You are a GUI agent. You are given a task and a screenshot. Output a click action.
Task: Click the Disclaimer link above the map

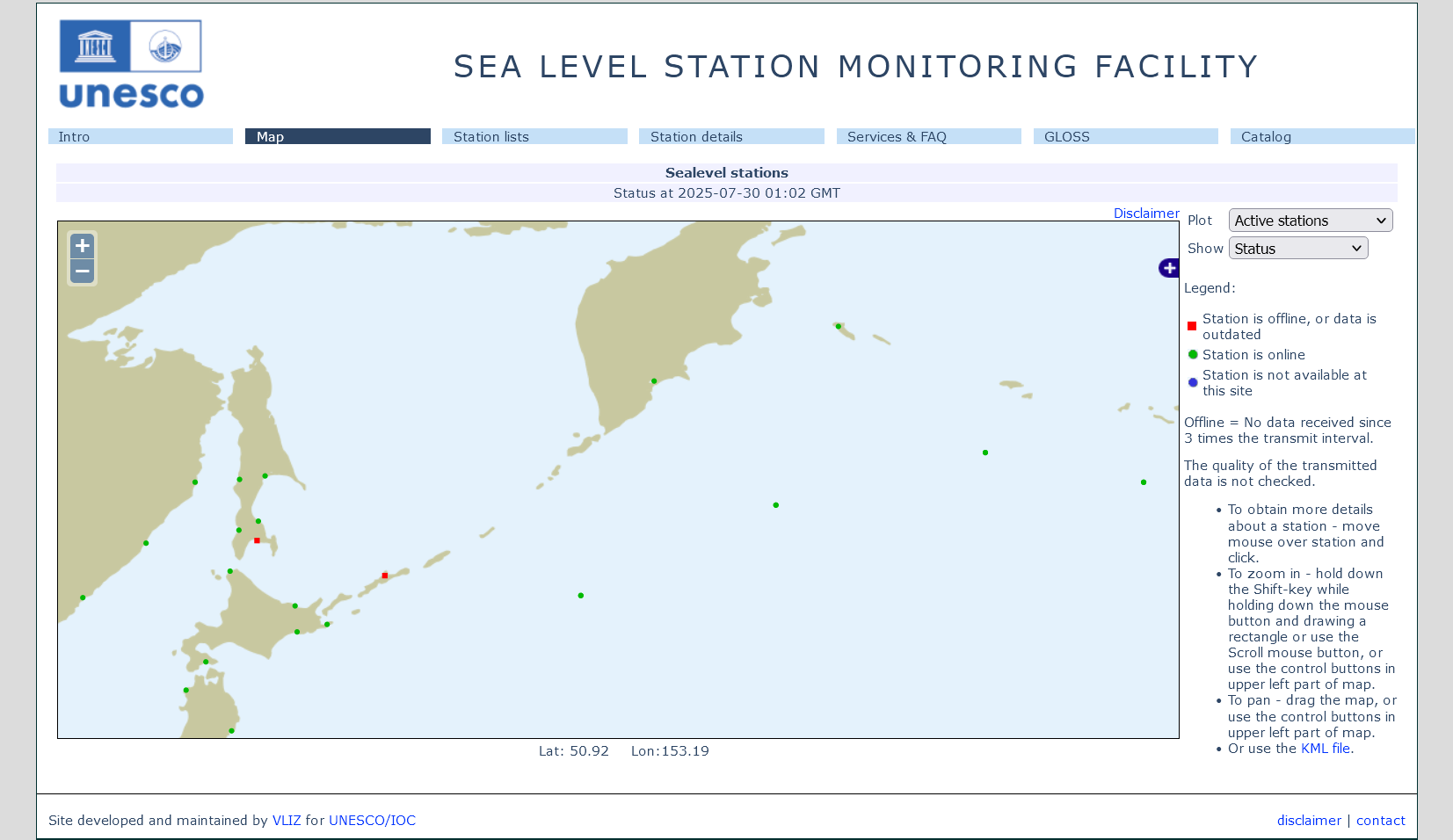coord(1146,214)
